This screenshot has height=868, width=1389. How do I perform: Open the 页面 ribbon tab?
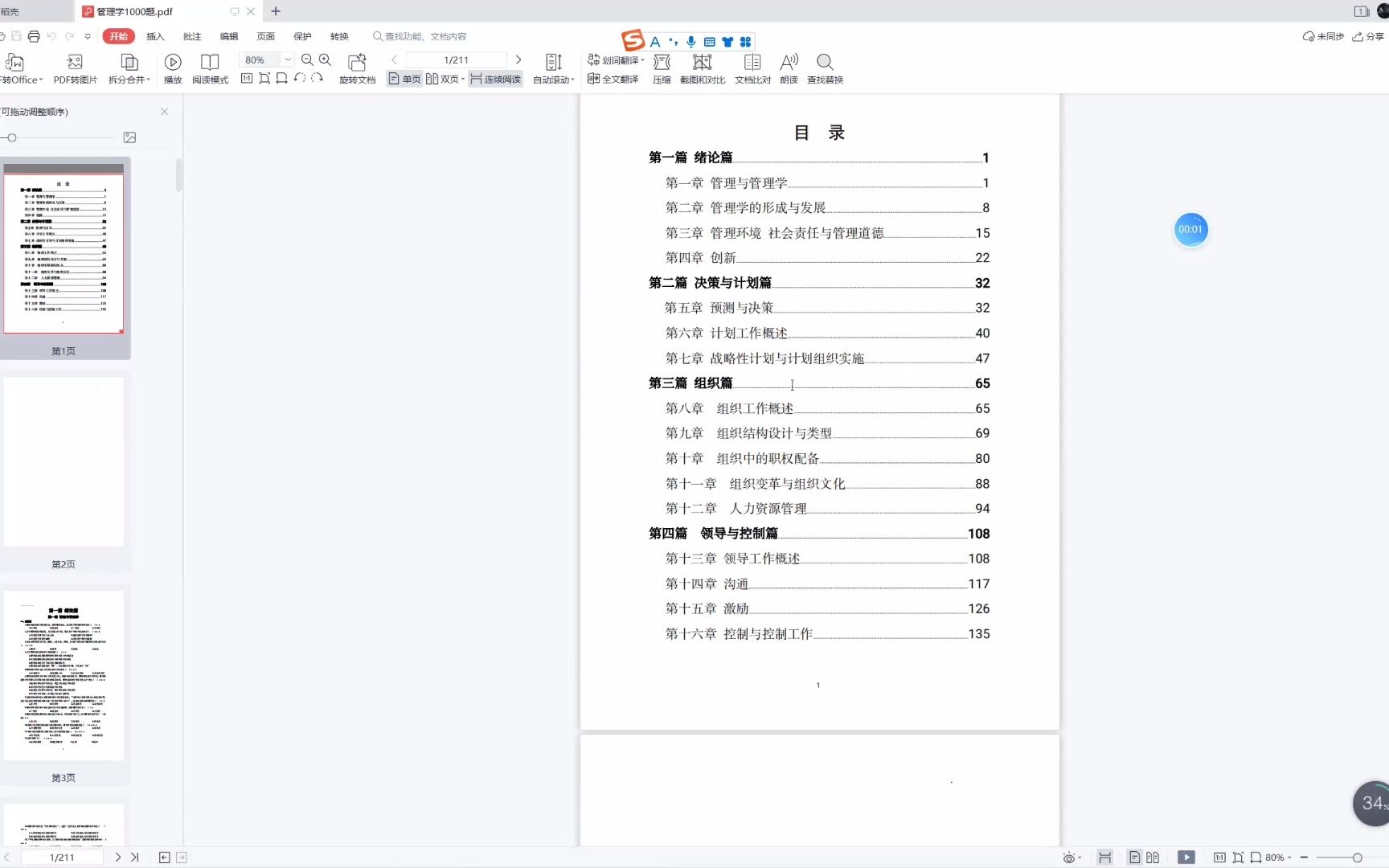pyautogui.click(x=265, y=36)
